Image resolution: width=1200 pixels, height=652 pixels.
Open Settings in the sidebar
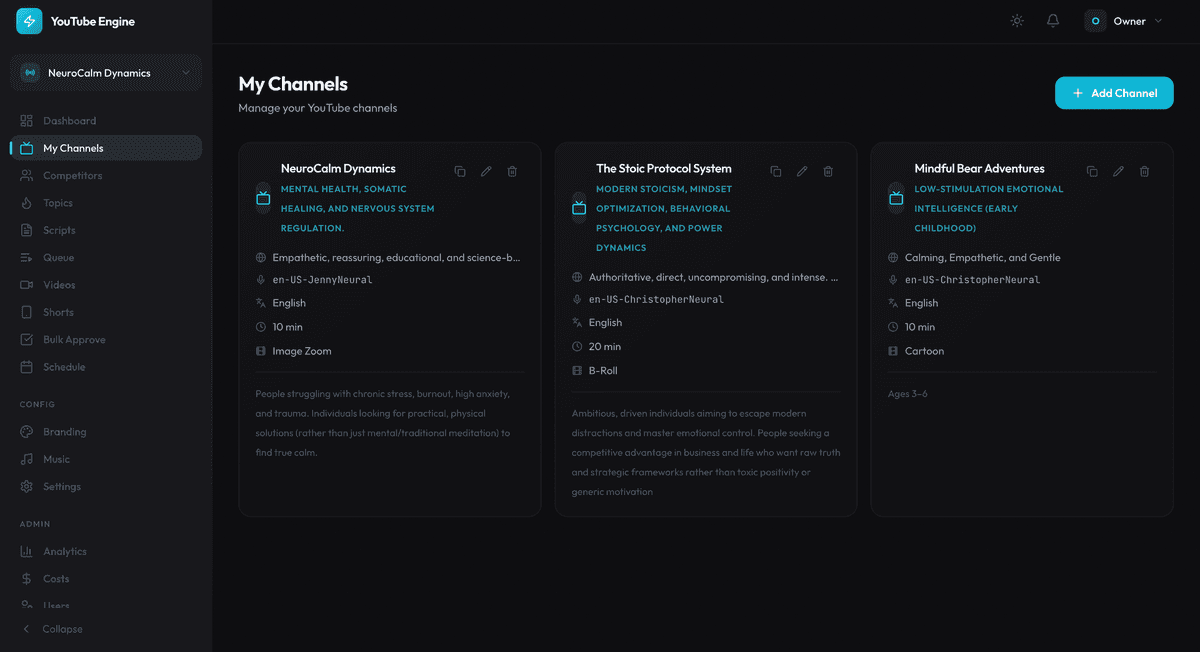(x=106, y=487)
